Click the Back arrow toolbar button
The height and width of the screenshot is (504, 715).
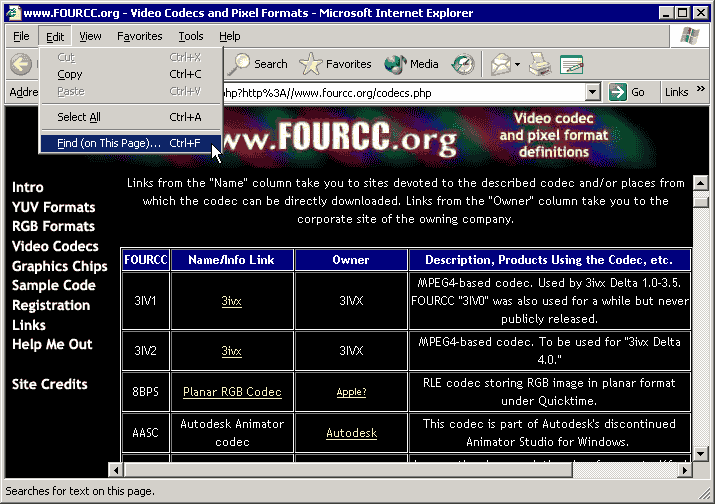[21, 64]
